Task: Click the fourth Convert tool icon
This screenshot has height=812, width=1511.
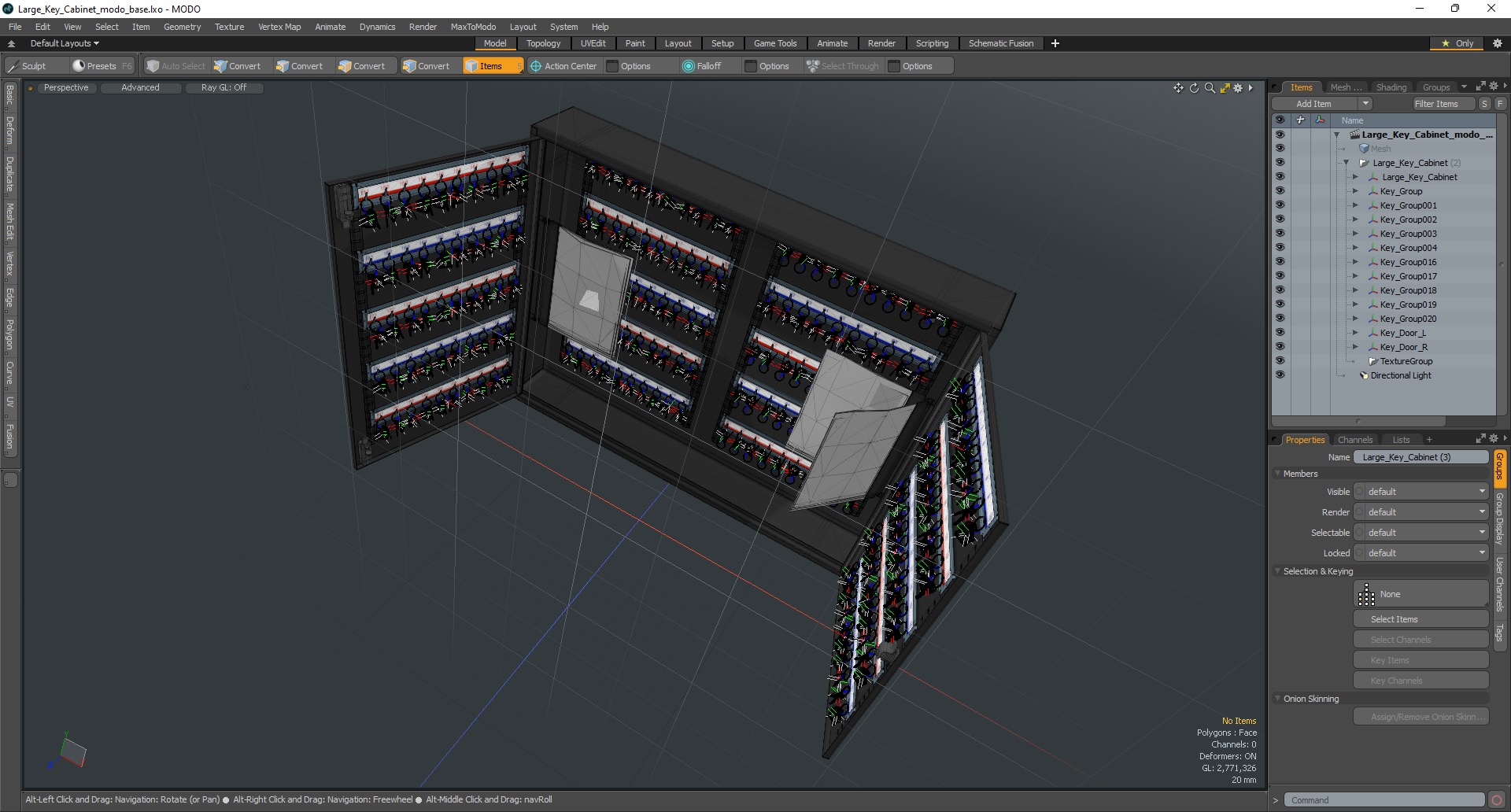Action: [x=408, y=66]
